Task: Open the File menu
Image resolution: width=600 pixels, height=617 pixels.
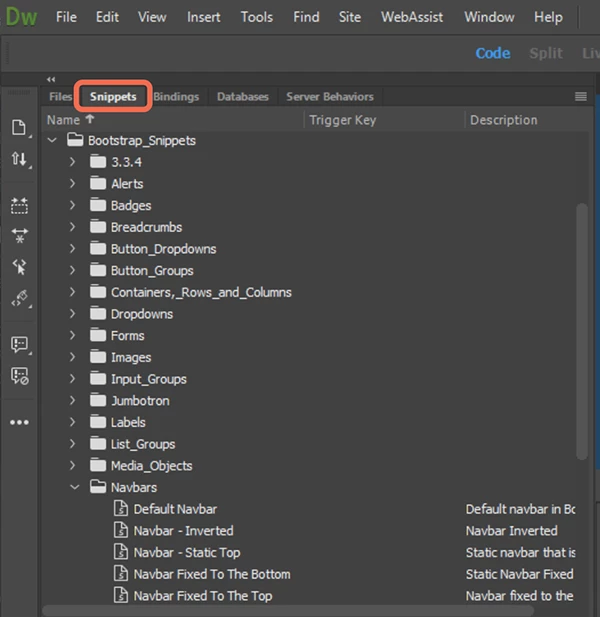Action: (66, 17)
